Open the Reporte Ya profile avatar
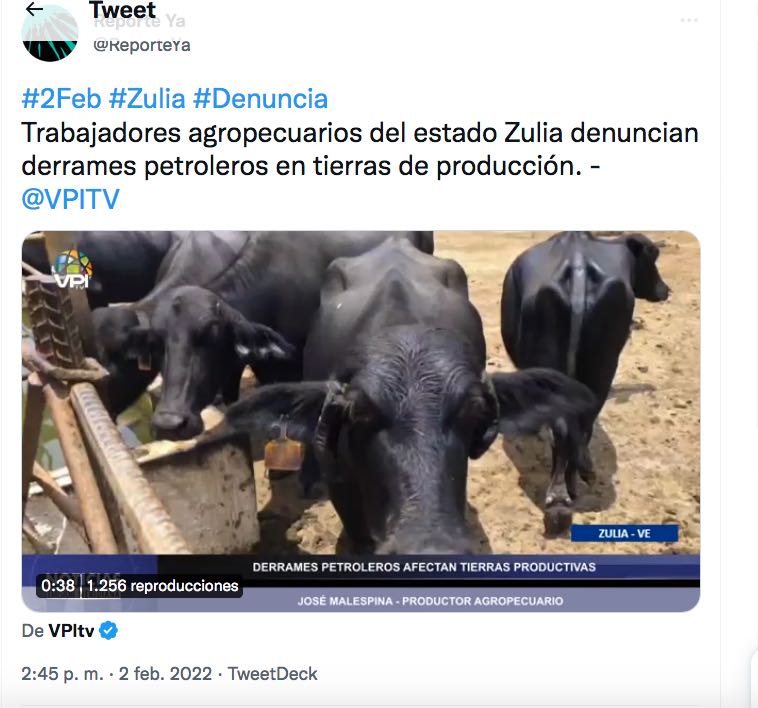Screen dimensions: 758x708 click(x=50, y=34)
